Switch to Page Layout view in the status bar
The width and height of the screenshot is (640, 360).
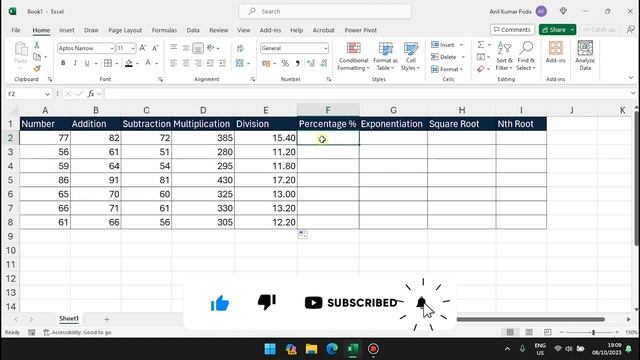pyautogui.click(x=529, y=332)
